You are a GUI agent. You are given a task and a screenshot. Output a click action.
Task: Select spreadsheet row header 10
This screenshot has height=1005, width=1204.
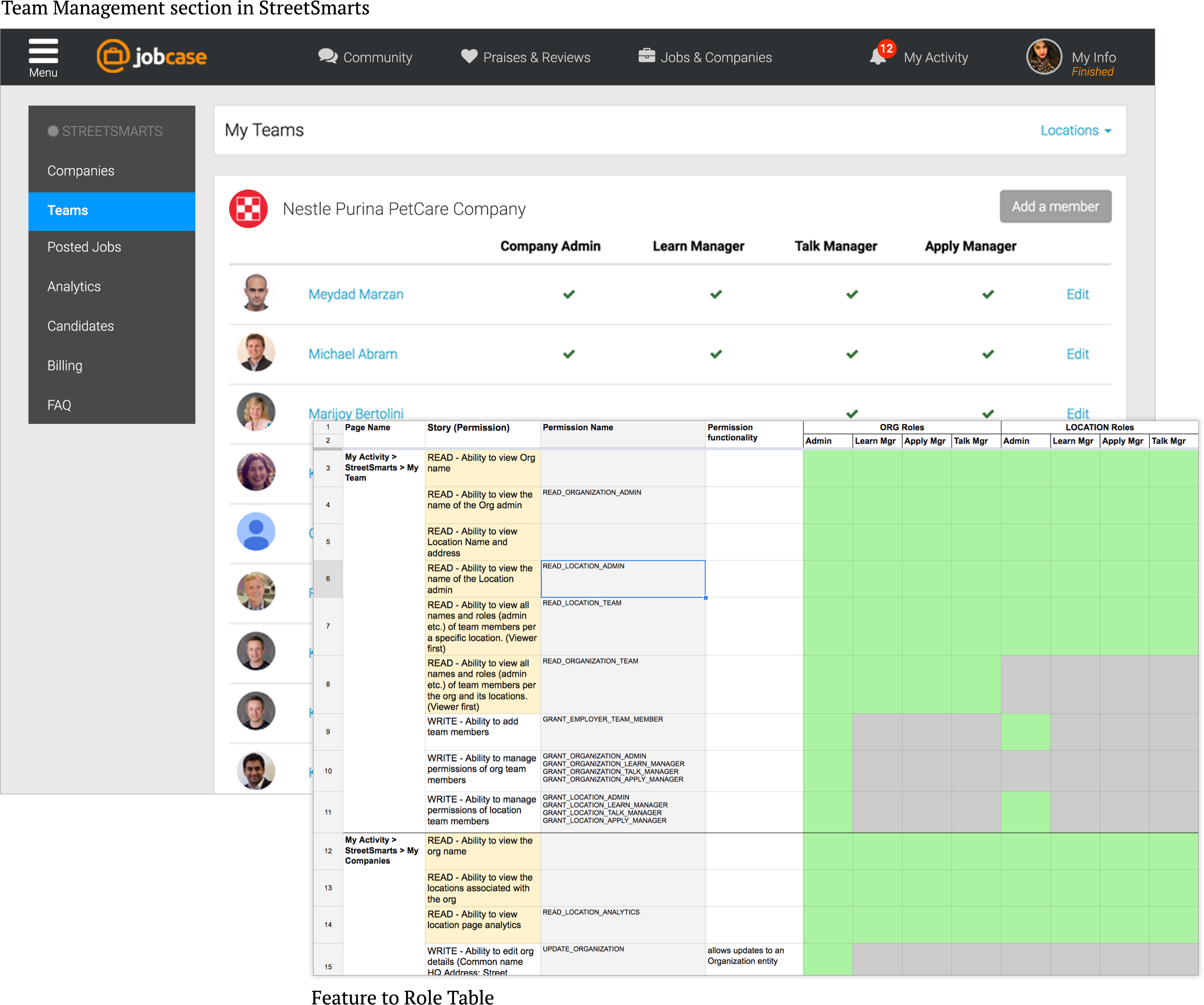click(x=328, y=771)
